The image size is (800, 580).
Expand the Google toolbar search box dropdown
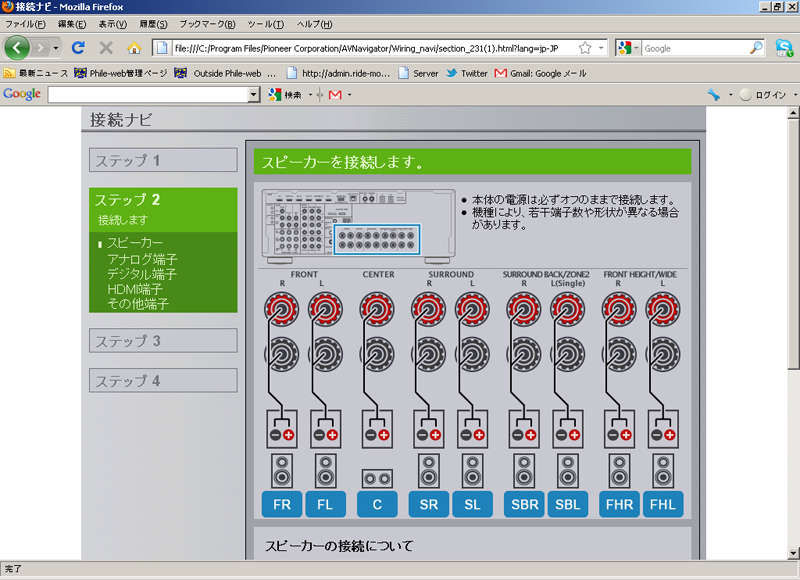(254, 94)
